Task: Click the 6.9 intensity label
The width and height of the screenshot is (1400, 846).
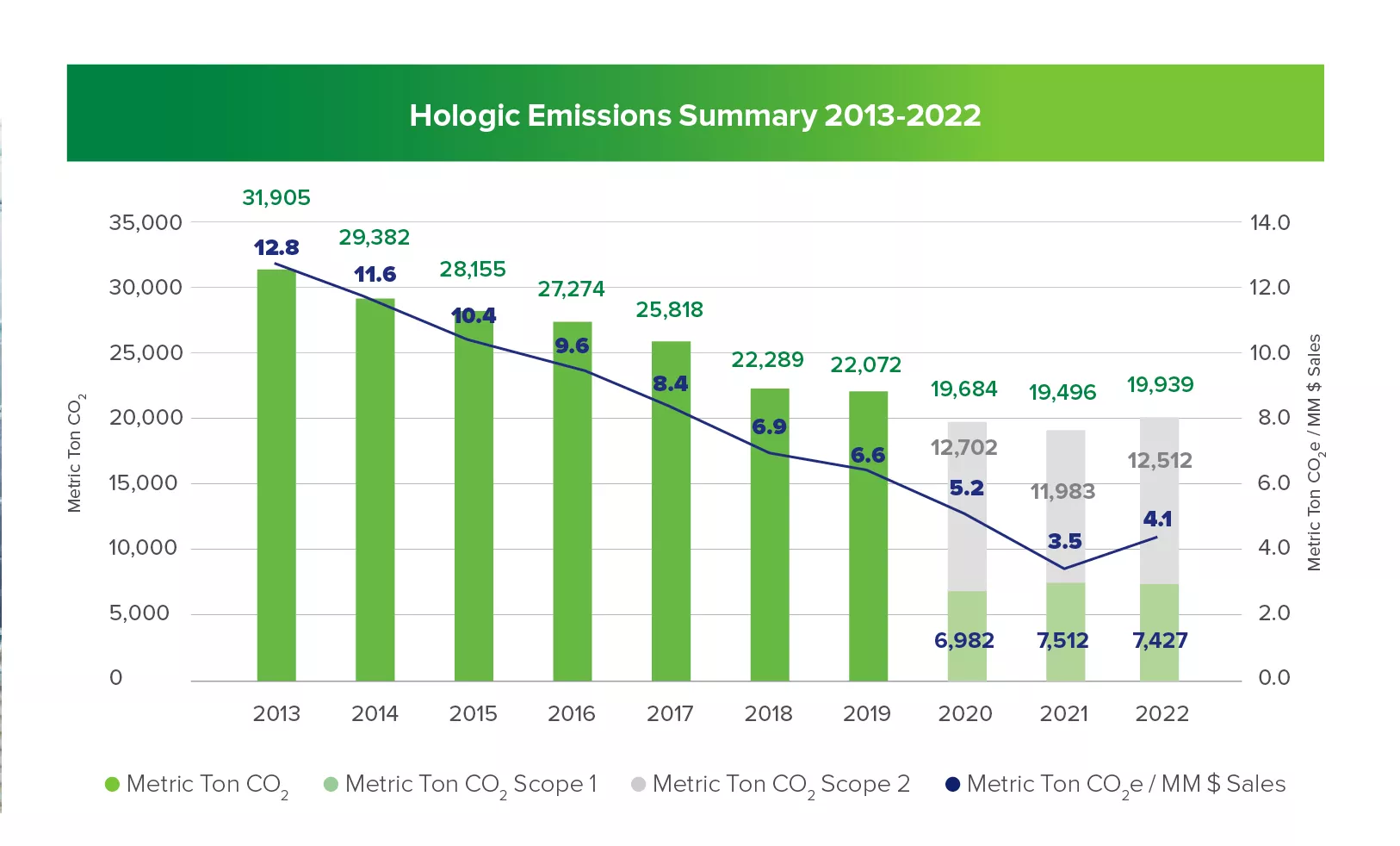Action: pyautogui.click(x=770, y=427)
